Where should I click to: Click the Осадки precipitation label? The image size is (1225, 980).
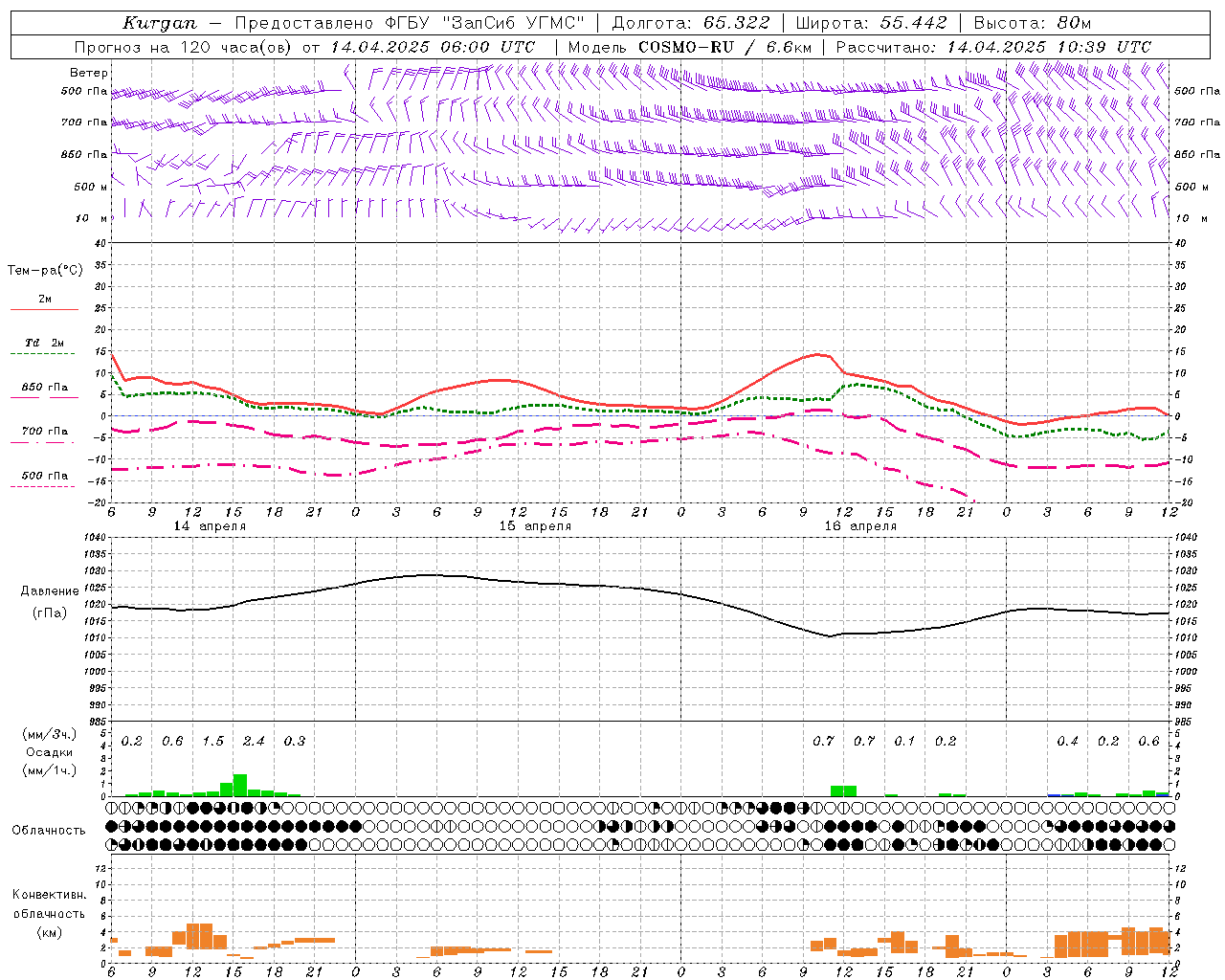click(48, 752)
